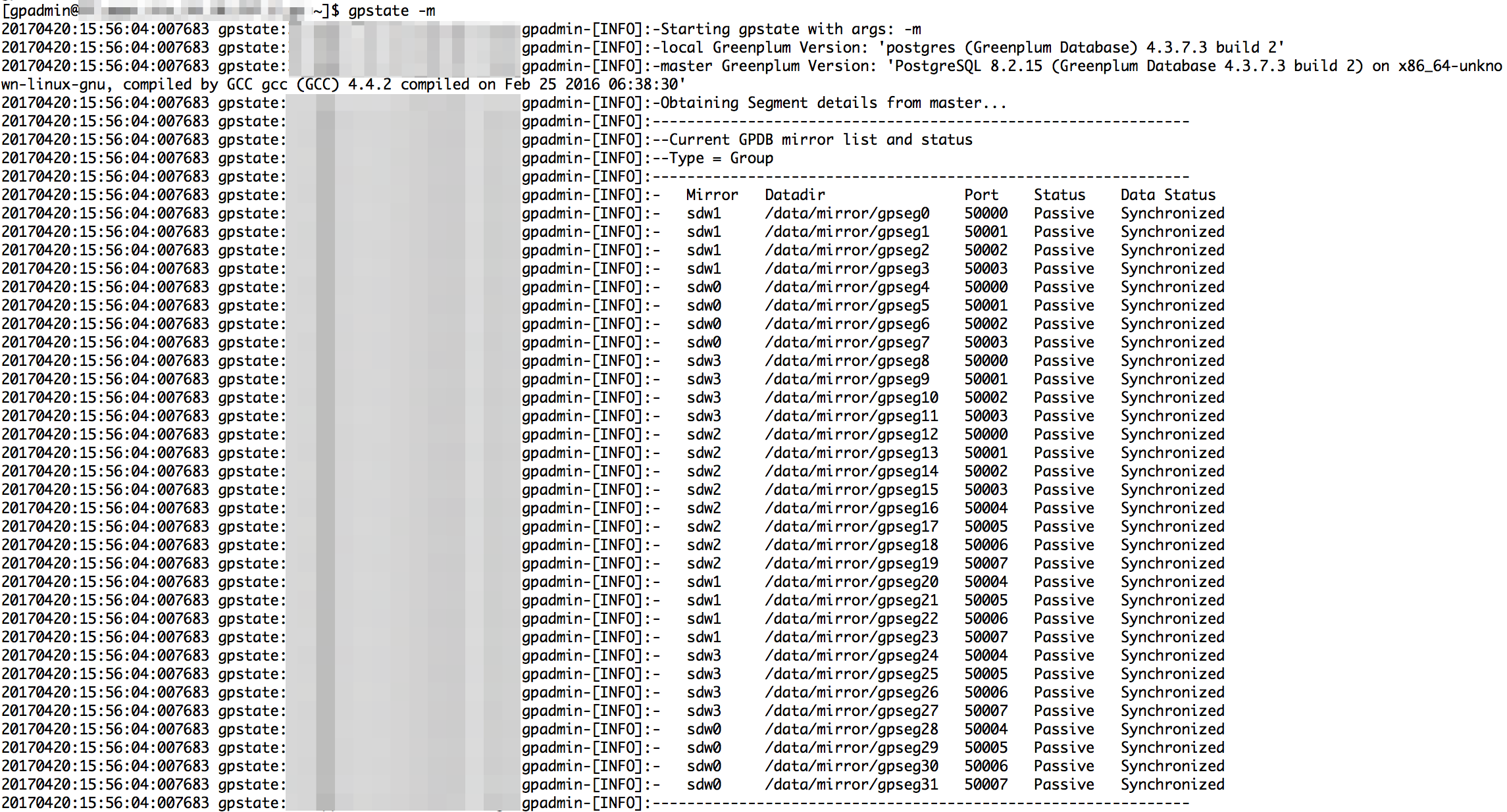Select text '/data/mirror/gpseg21'
This screenshot has width=1507, height=812.
852,600
